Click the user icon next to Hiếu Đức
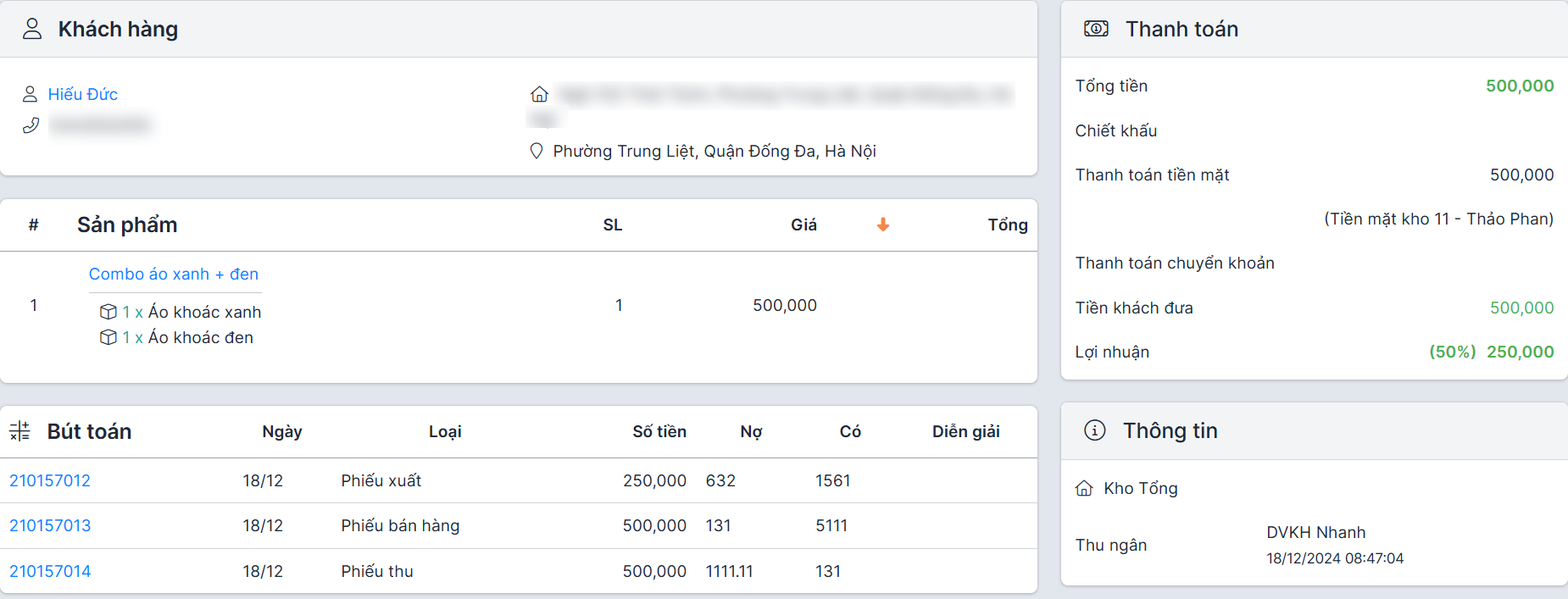 pyautogui.click(x=30, y=94)
